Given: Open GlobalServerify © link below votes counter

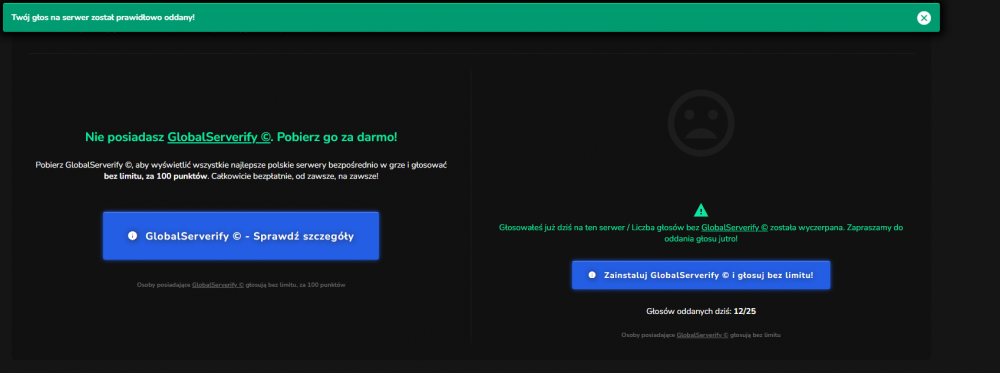Looking at the screenshot, I should click(x=702, y=335).
